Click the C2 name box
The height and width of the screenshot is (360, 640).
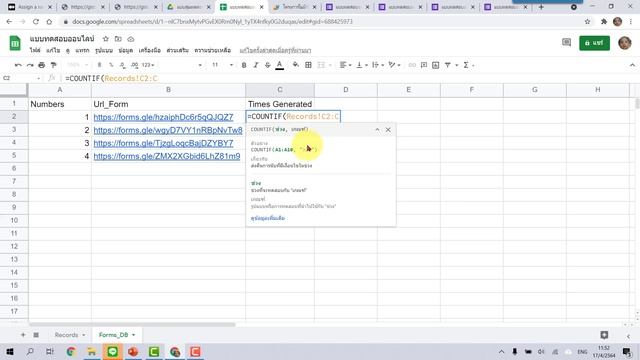[x=20, y=78]
